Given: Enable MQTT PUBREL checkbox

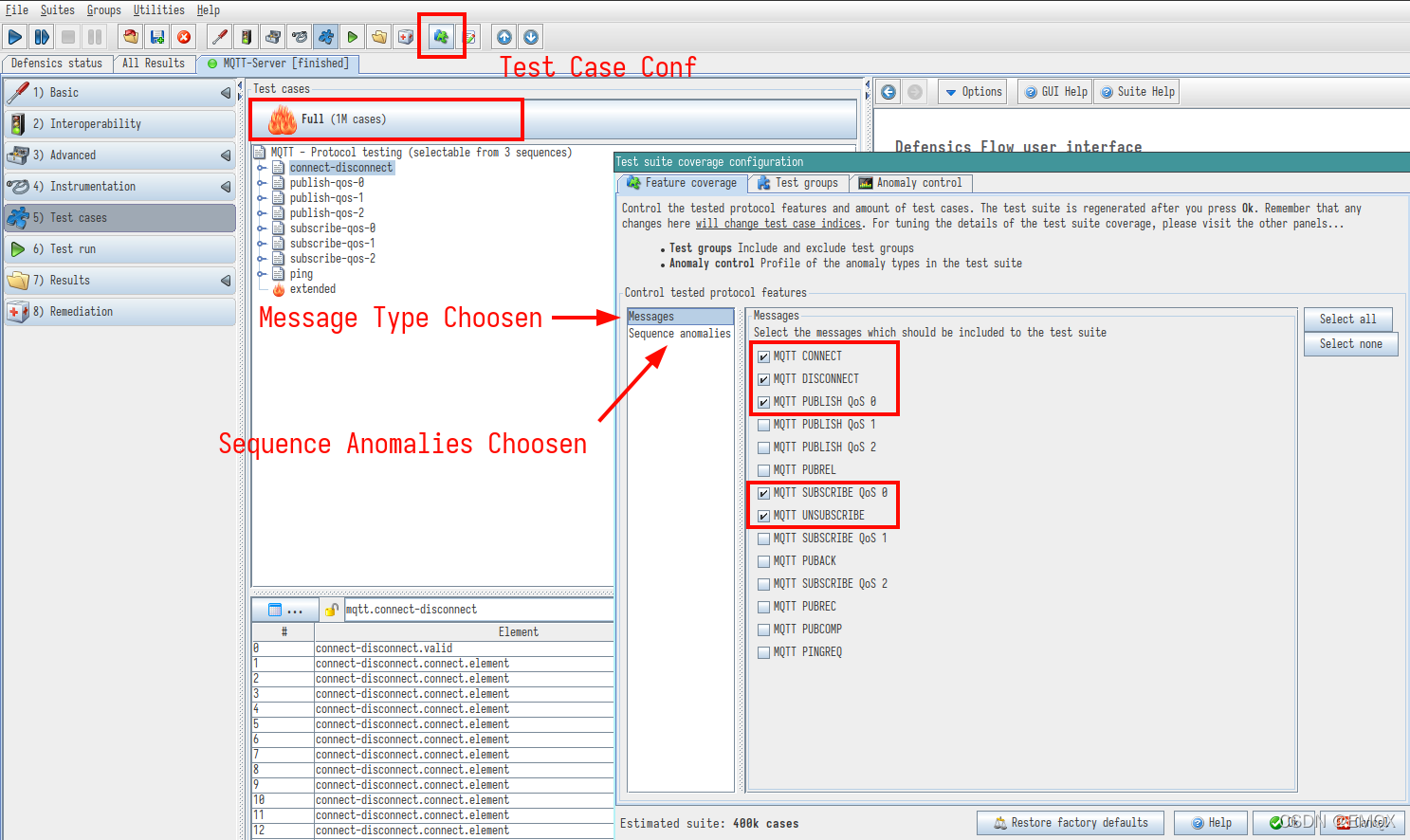Looking at the screenshot, I should (763, 470).
